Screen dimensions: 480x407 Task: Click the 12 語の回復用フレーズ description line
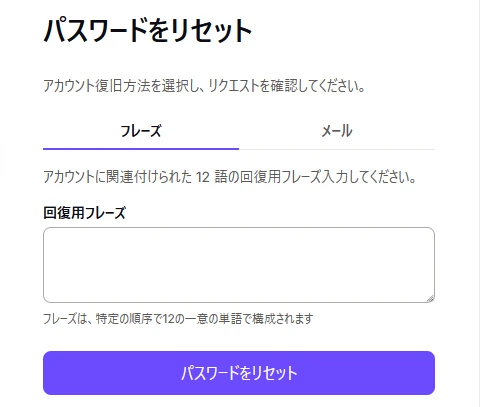(x=230, y=177)
